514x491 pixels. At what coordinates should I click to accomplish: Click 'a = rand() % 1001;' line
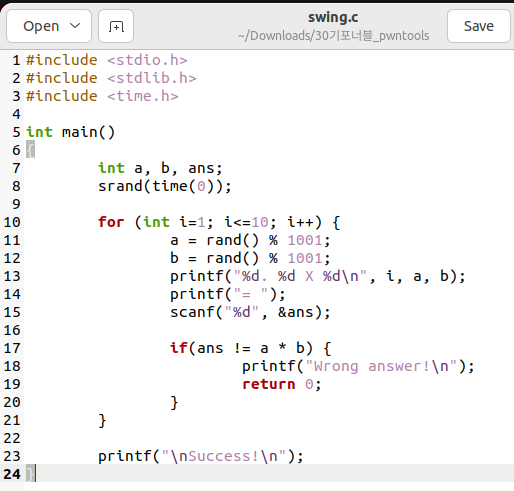tap(250, 240)
